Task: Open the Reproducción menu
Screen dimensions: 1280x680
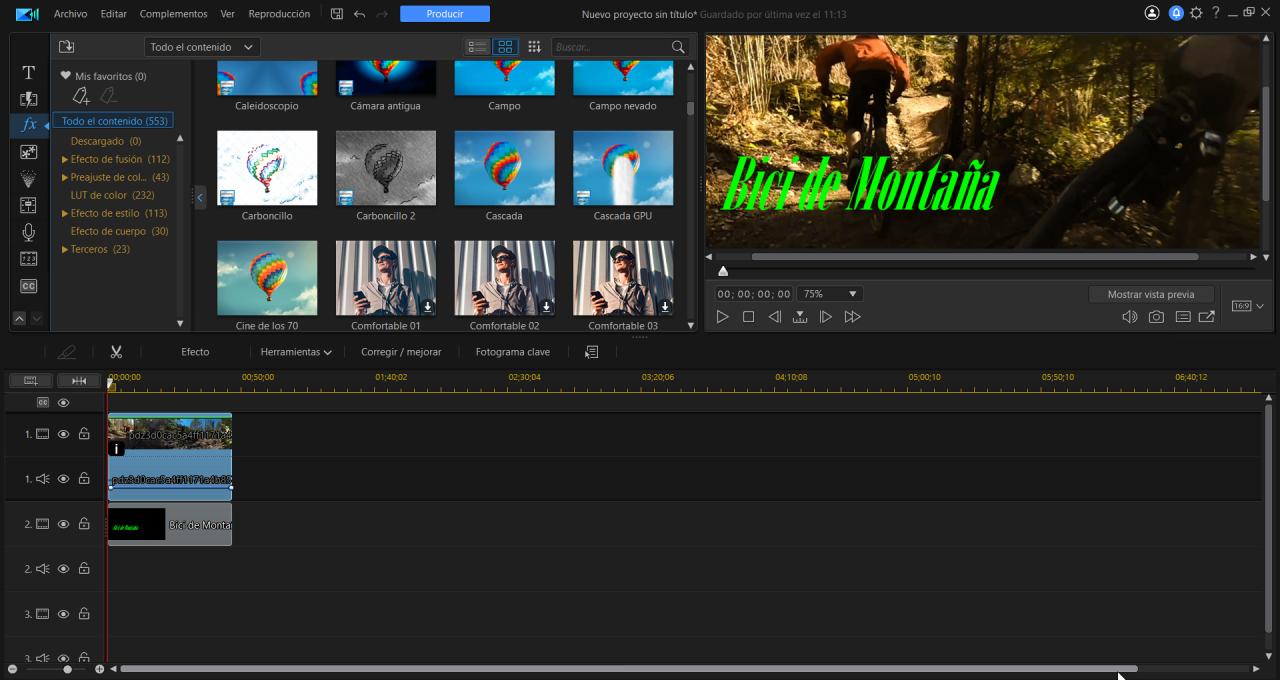Action: tap(279, 14)
